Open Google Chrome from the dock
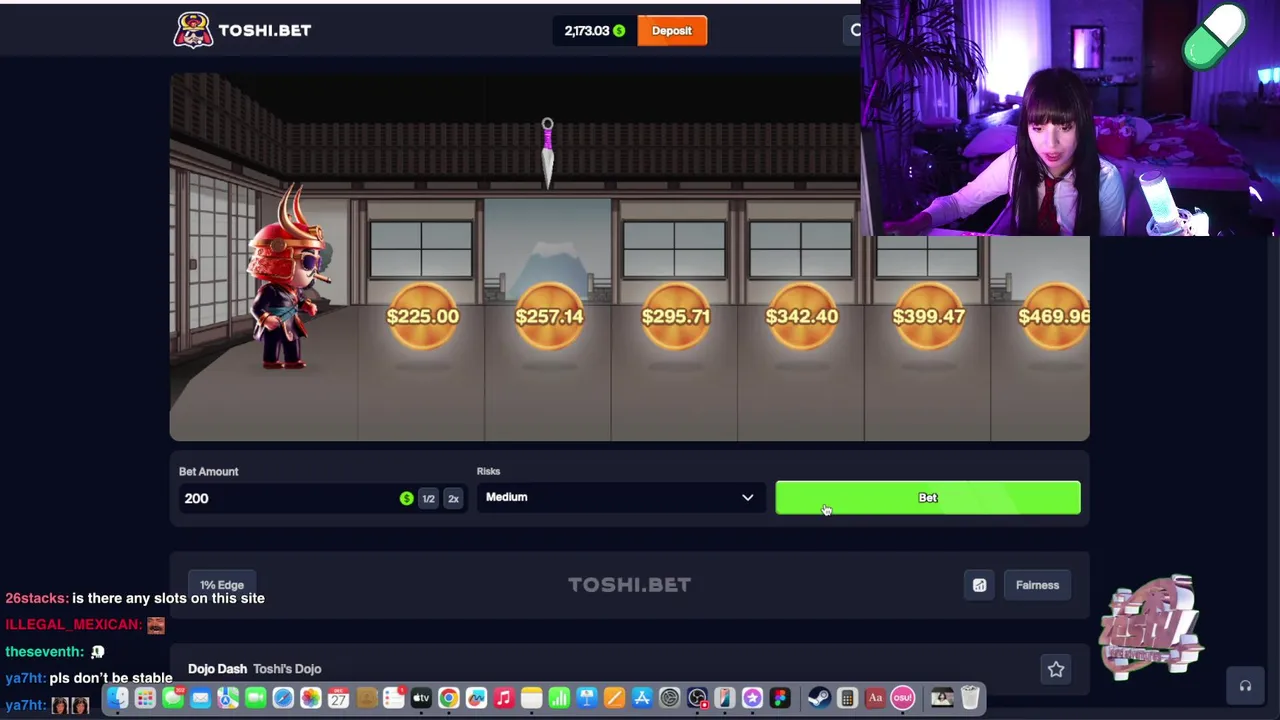 click(x=449, y=698)
